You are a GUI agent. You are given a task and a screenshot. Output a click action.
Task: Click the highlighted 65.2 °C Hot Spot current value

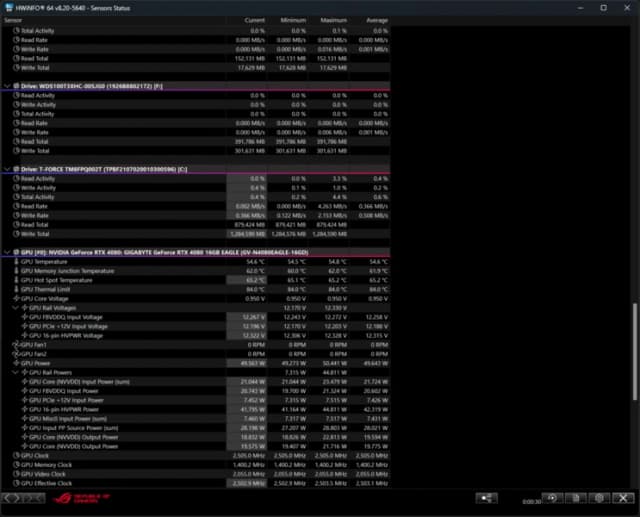[247, 280]
